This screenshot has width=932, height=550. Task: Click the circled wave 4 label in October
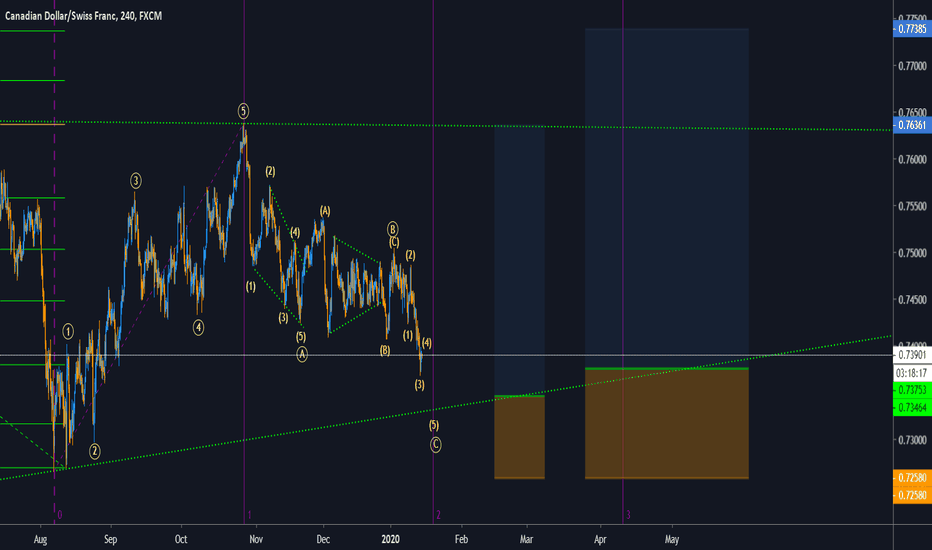click(199, 326)
